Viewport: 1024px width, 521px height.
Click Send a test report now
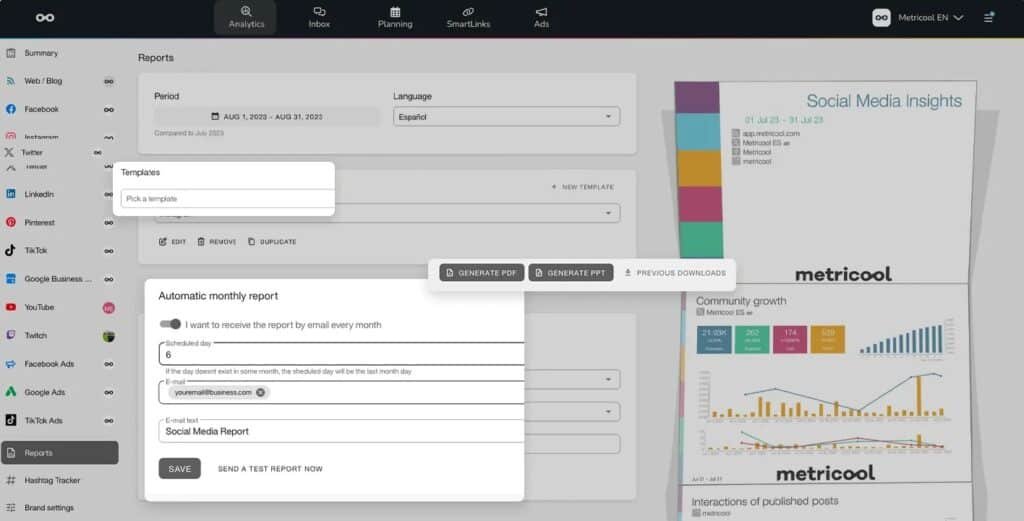pos(270,469)
